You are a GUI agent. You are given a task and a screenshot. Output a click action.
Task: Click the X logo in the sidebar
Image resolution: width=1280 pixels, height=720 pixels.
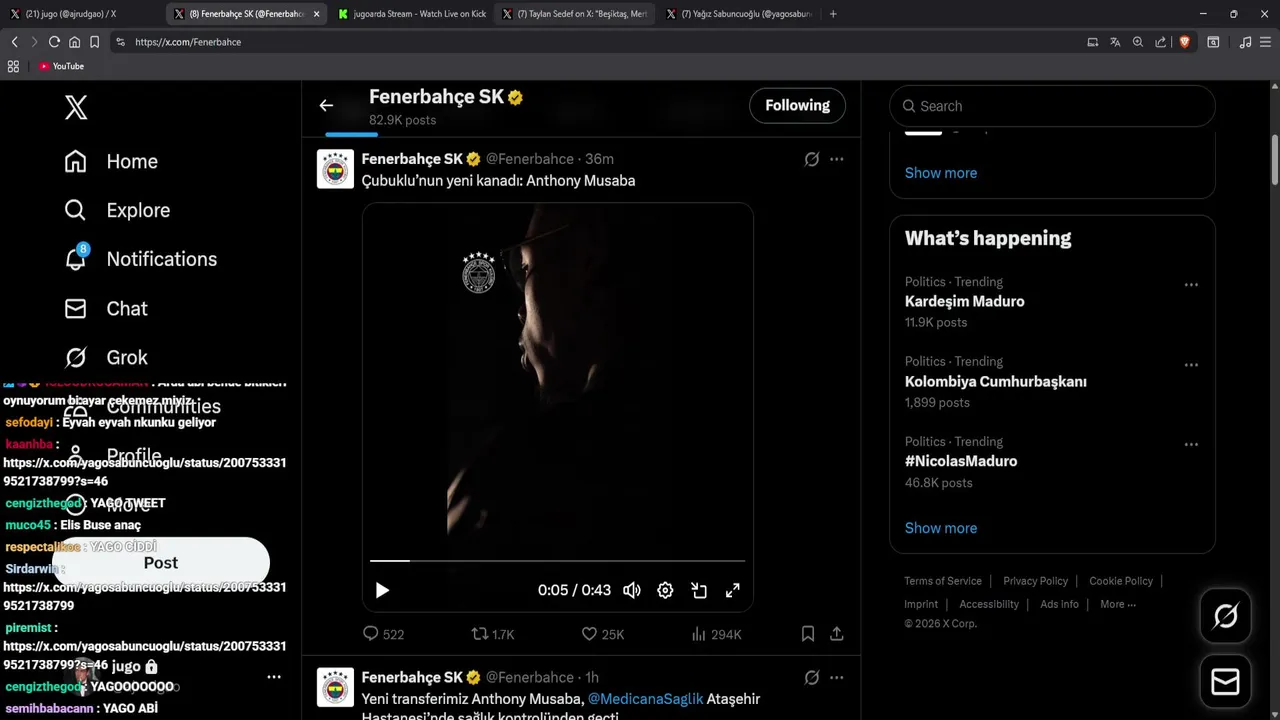[76, 107]
